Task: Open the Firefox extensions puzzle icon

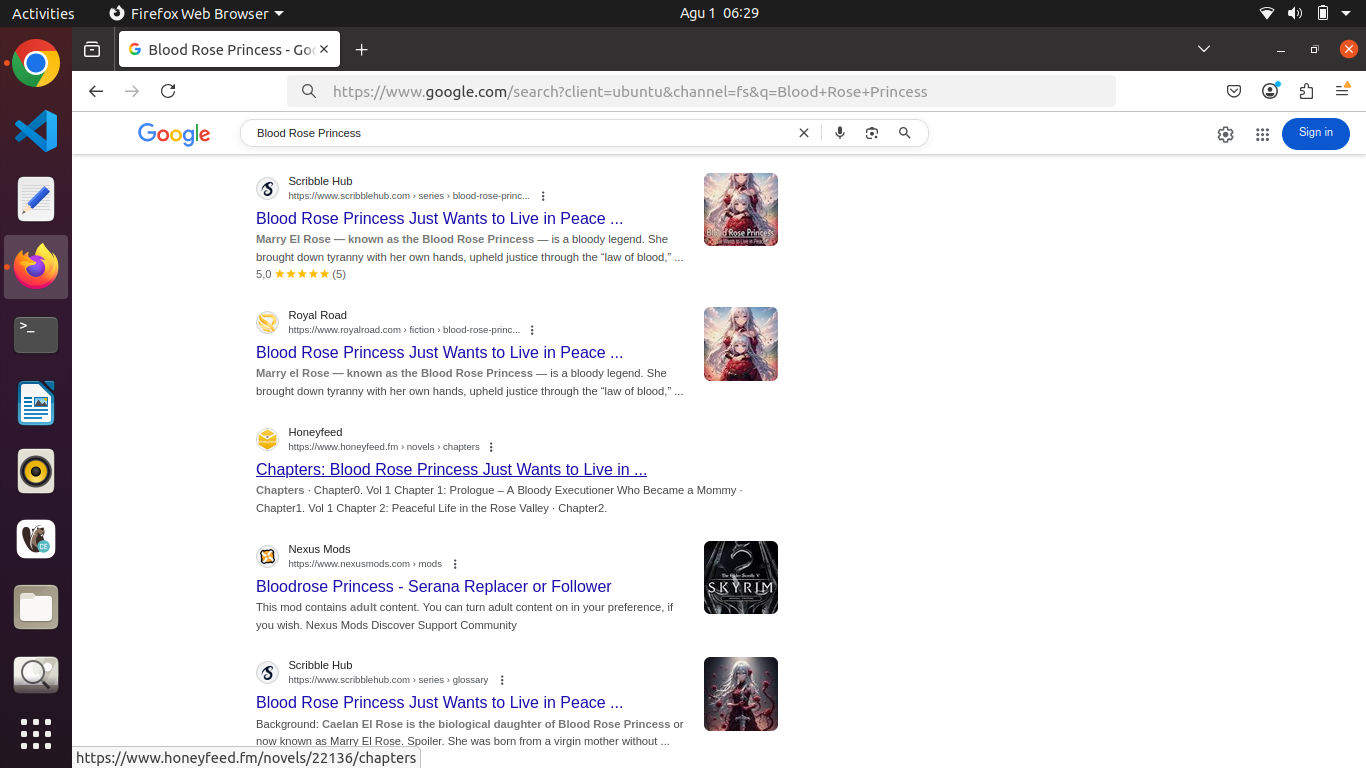Action: [x=1306, y=91]
